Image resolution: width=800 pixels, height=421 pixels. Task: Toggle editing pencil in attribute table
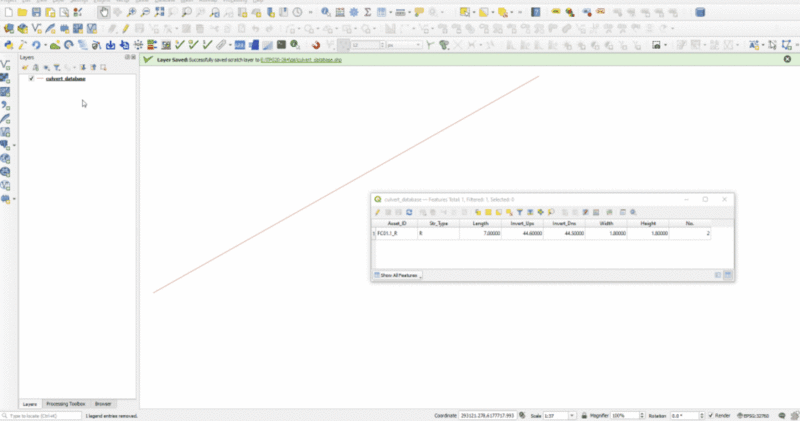coord(378,212)
